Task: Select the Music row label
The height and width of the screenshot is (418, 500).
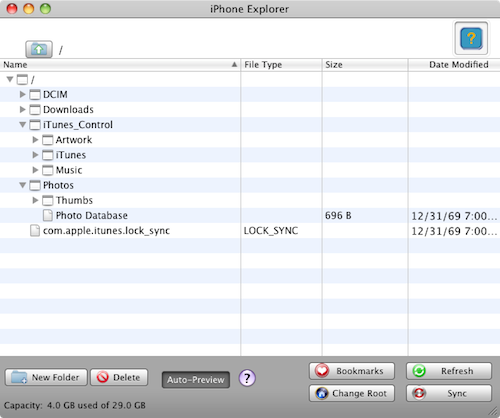Action: point(69,170)
